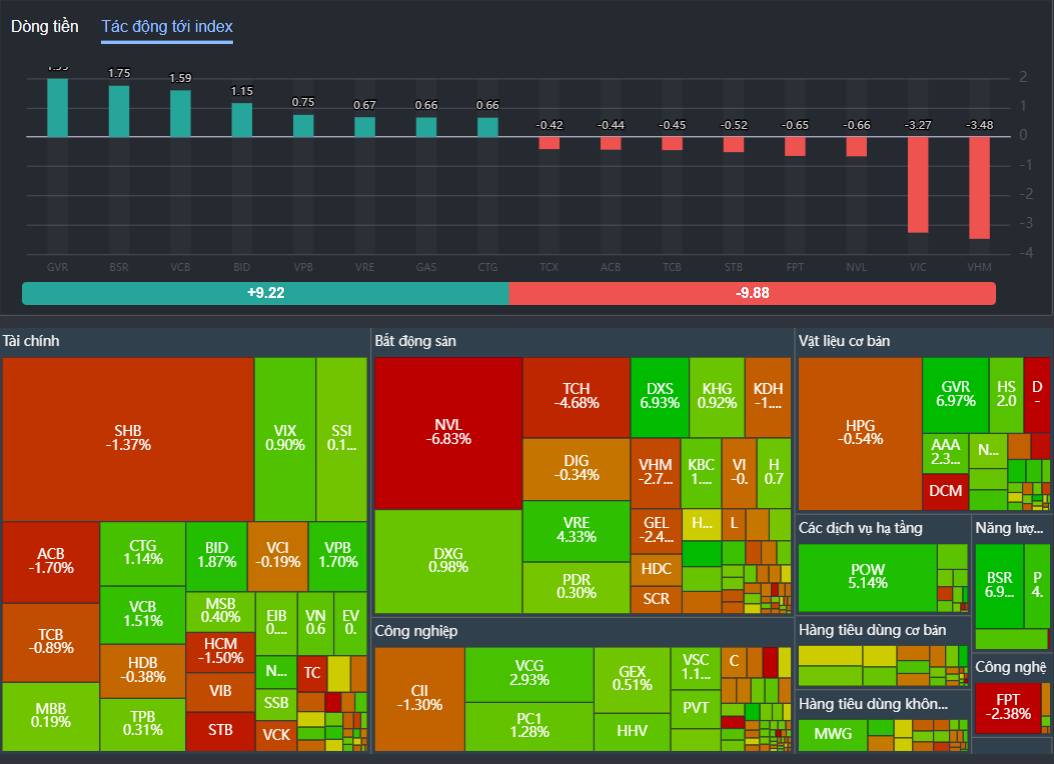The height and width of the screenshot is (764, 1054).
Task: Open the DIG -0.34% tile
Action: tap(576, 469)
